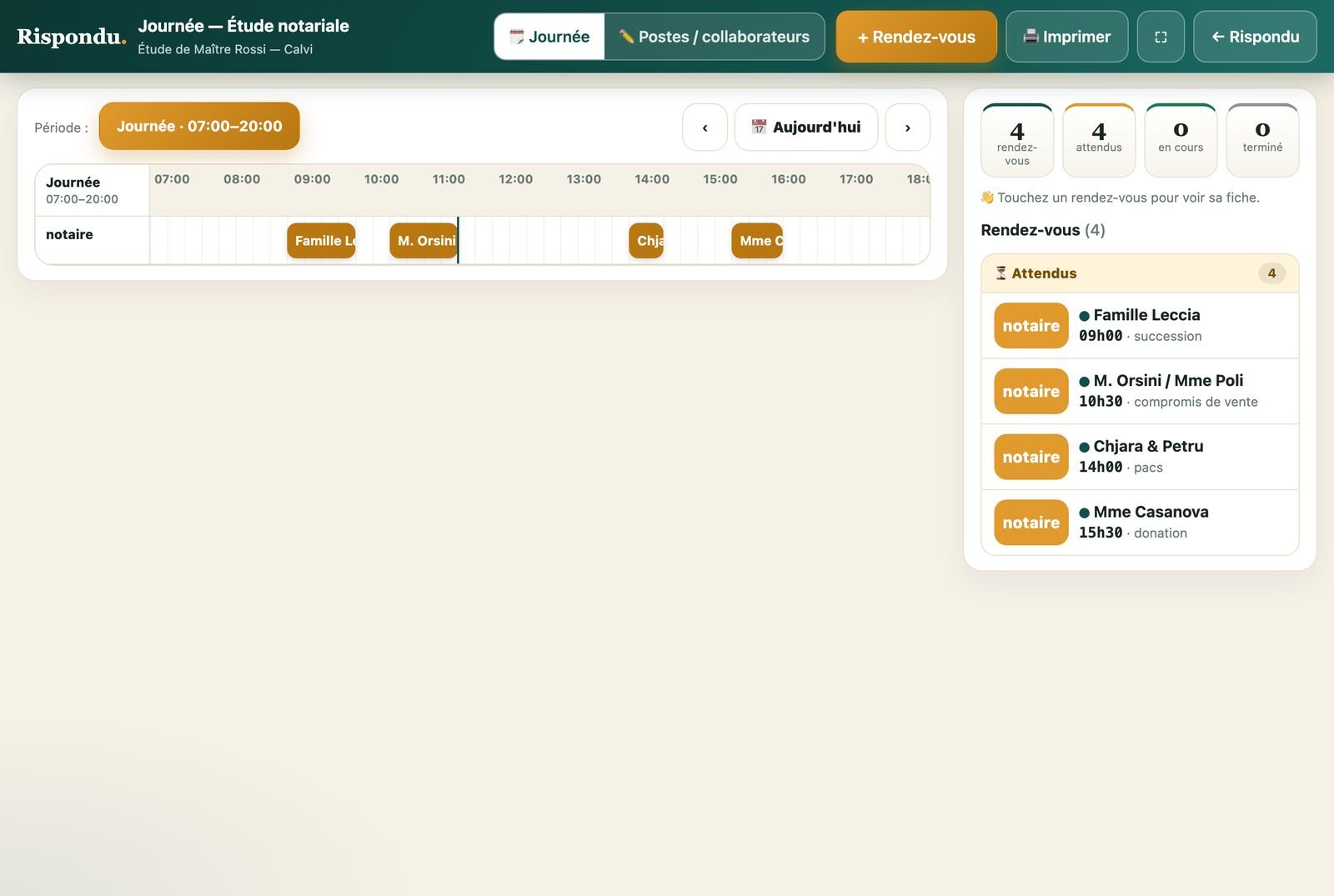Click notaire badge beside Mme Casanova
The width and height of the screenshot is (1334, 896).
[1031, 523]
